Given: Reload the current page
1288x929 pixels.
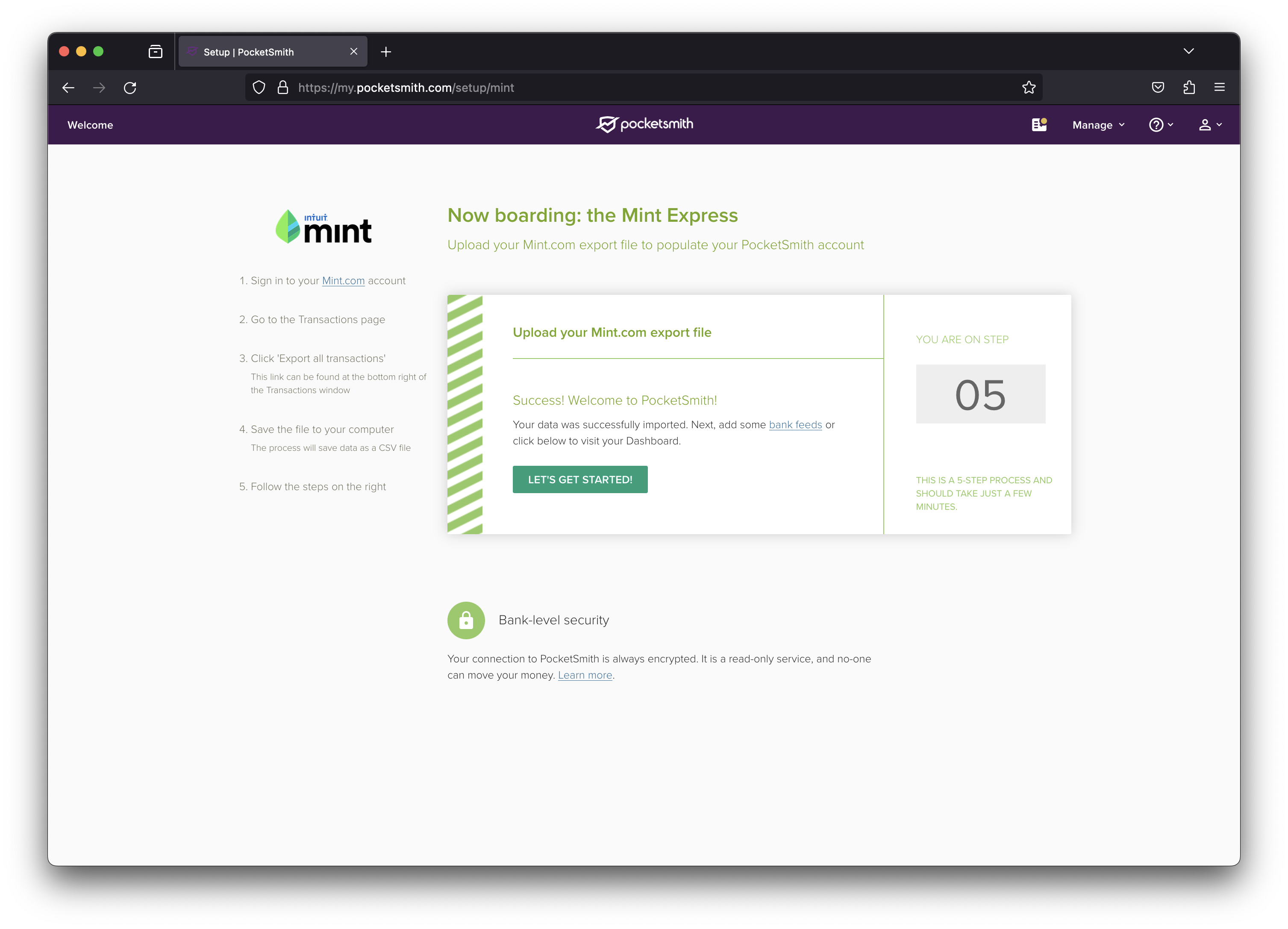Looking at the screenshot, I should [x=130, y=88].
